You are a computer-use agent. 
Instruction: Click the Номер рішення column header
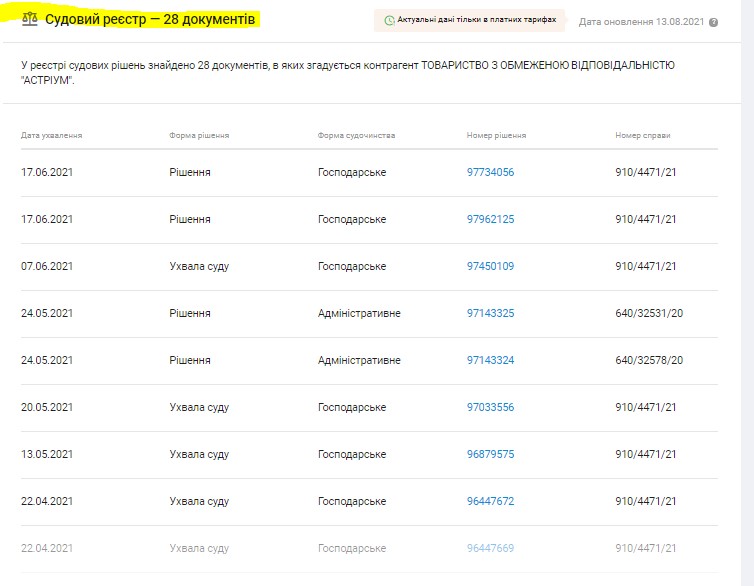click(496, 135)
